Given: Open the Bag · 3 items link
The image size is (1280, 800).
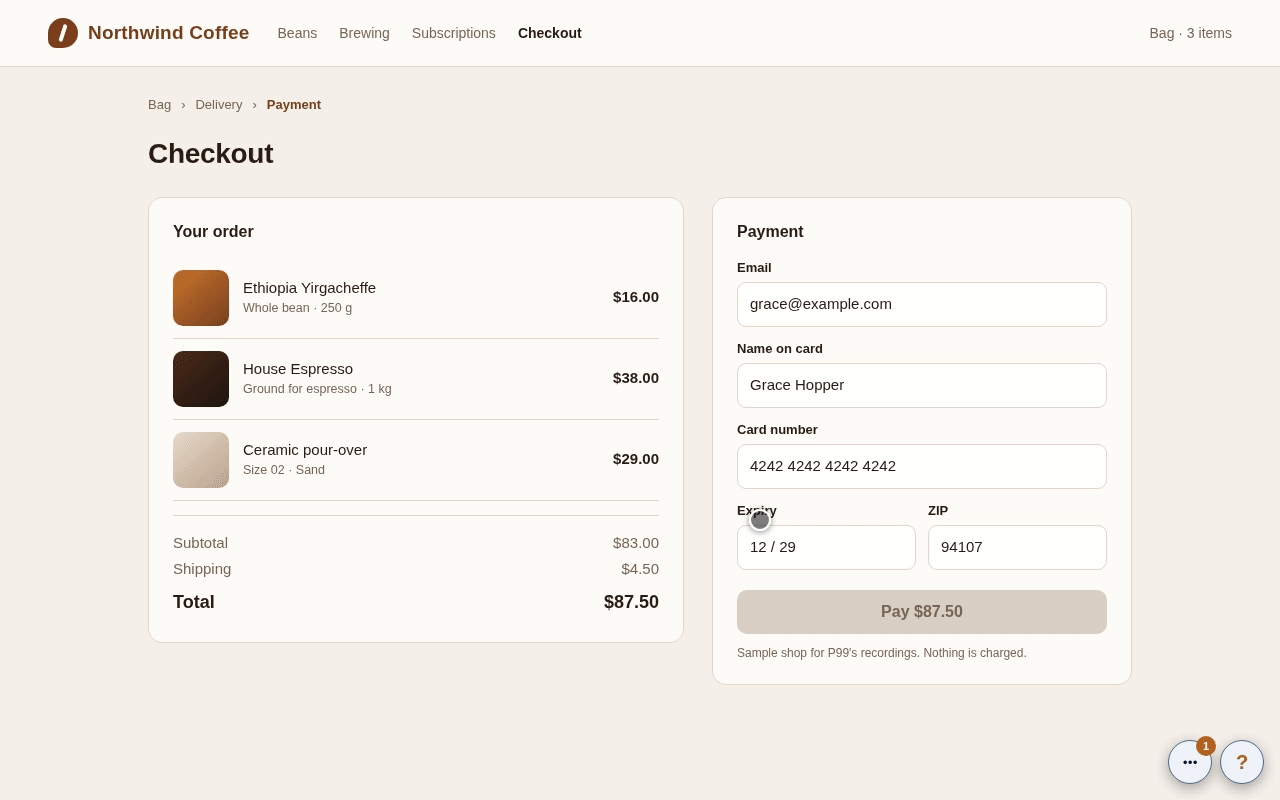Looking at the screenshot, I should coord(1190,33).
